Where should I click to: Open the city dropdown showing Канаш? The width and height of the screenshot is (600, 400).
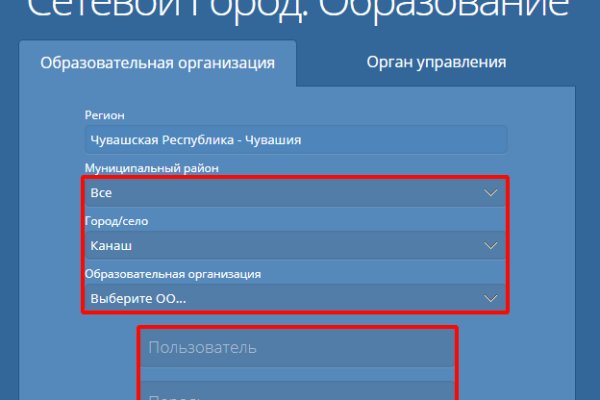(x=295, y=245)
